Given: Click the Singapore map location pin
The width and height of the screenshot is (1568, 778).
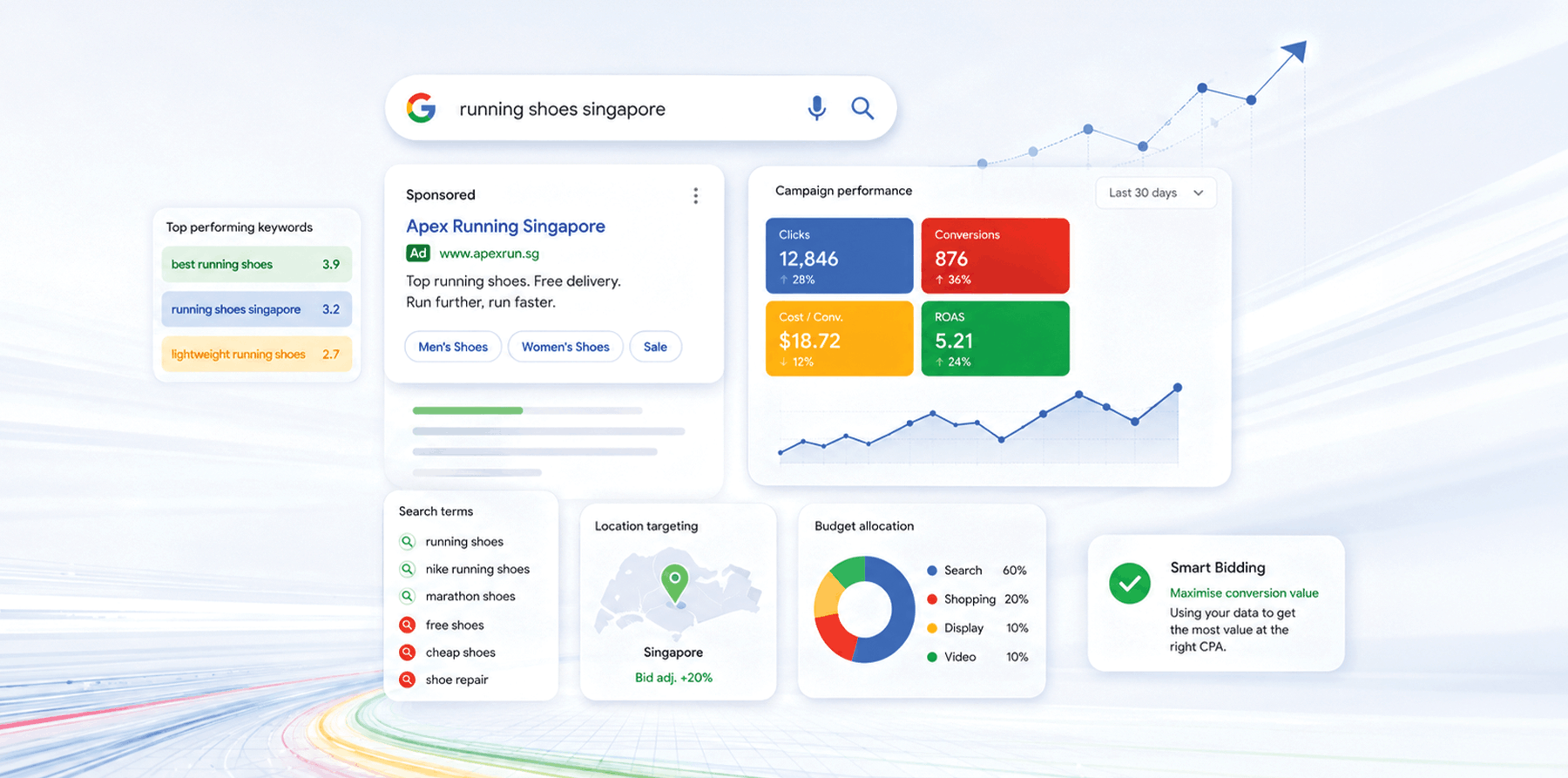Looking at the screenshot, I should tap(674, 582).
